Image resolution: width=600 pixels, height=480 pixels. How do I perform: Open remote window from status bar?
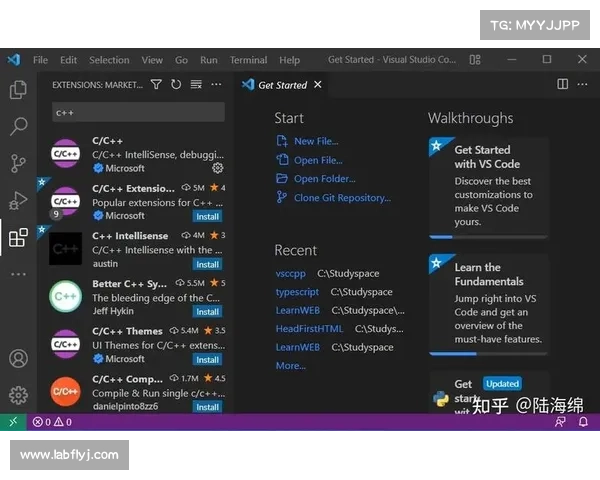click(13, 422)
